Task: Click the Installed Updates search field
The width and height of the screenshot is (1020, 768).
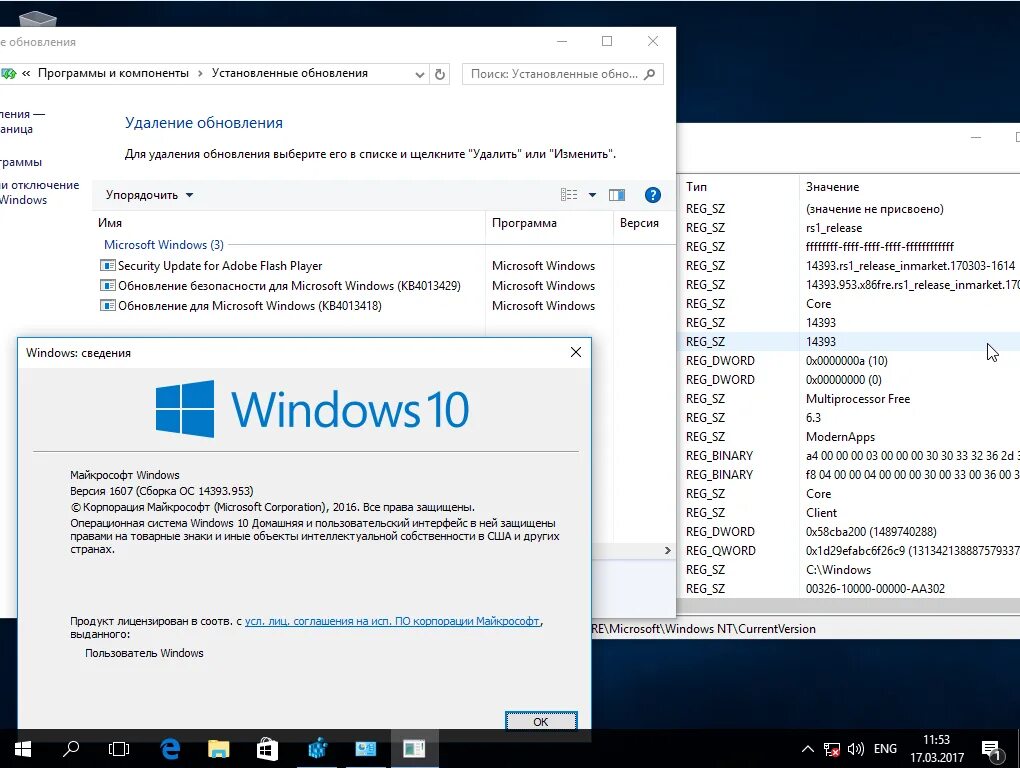Action: click(x=563, y=74)
